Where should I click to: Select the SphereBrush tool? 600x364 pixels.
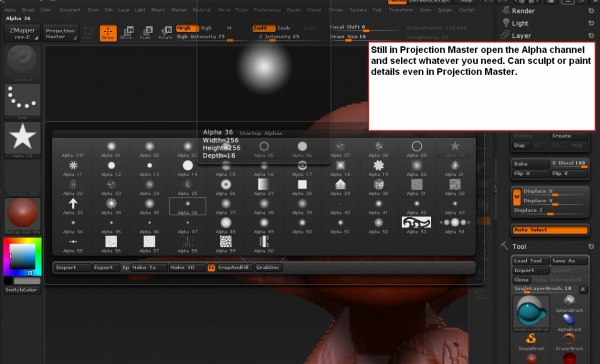coord(569,303)
